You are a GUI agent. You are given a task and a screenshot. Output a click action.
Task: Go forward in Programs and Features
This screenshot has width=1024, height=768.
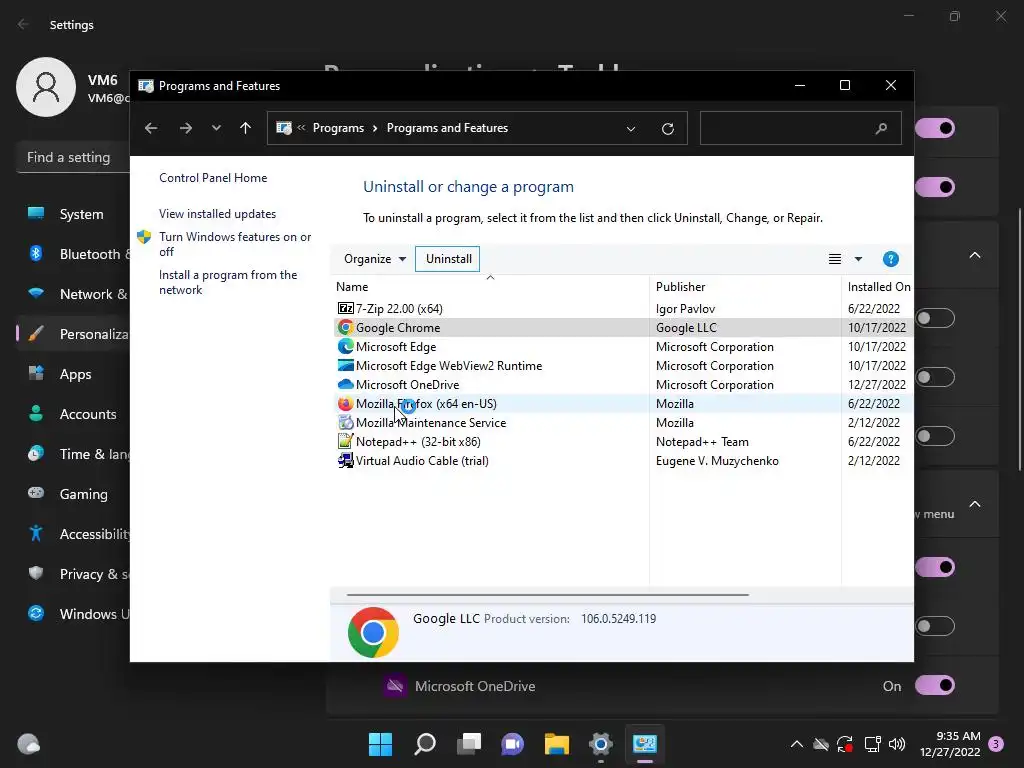coord(185,128)
